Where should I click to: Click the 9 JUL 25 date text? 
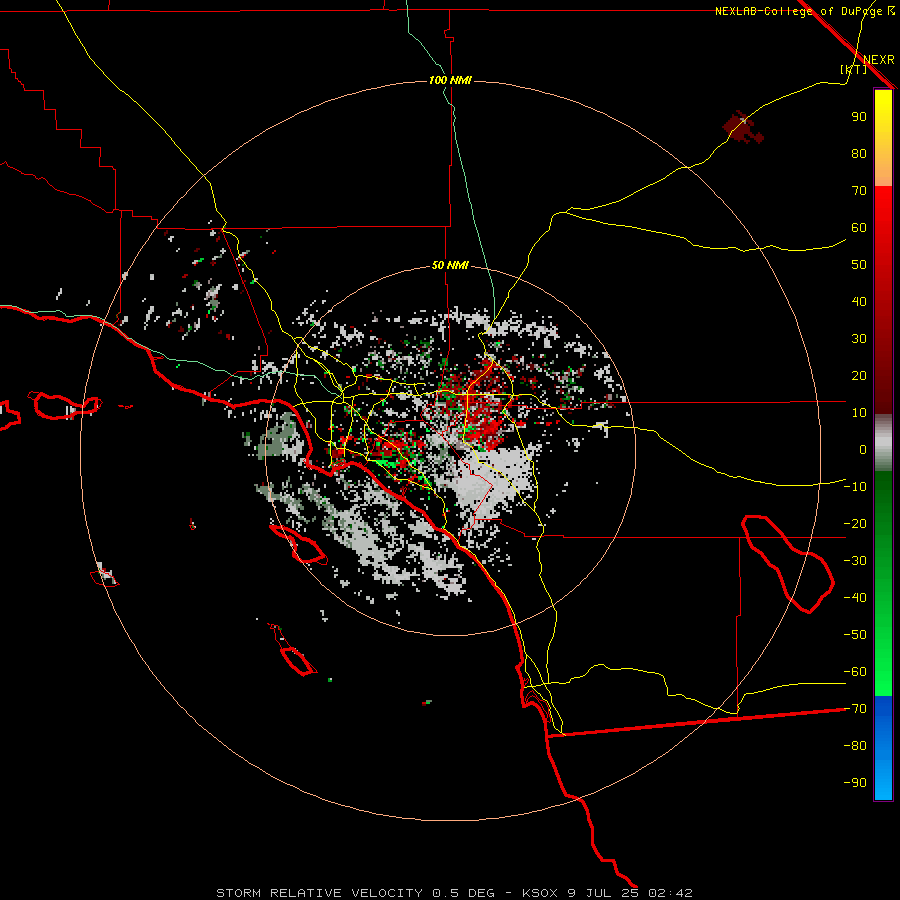pos(604,893)
